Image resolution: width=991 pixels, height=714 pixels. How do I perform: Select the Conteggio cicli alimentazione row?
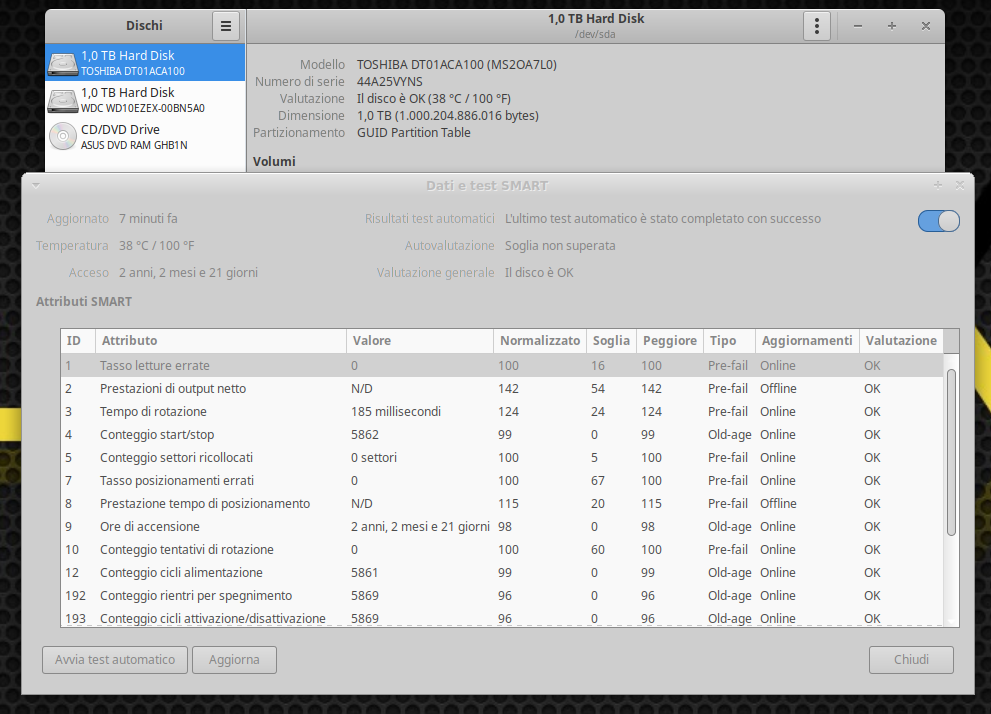click(x=502, y=572)
